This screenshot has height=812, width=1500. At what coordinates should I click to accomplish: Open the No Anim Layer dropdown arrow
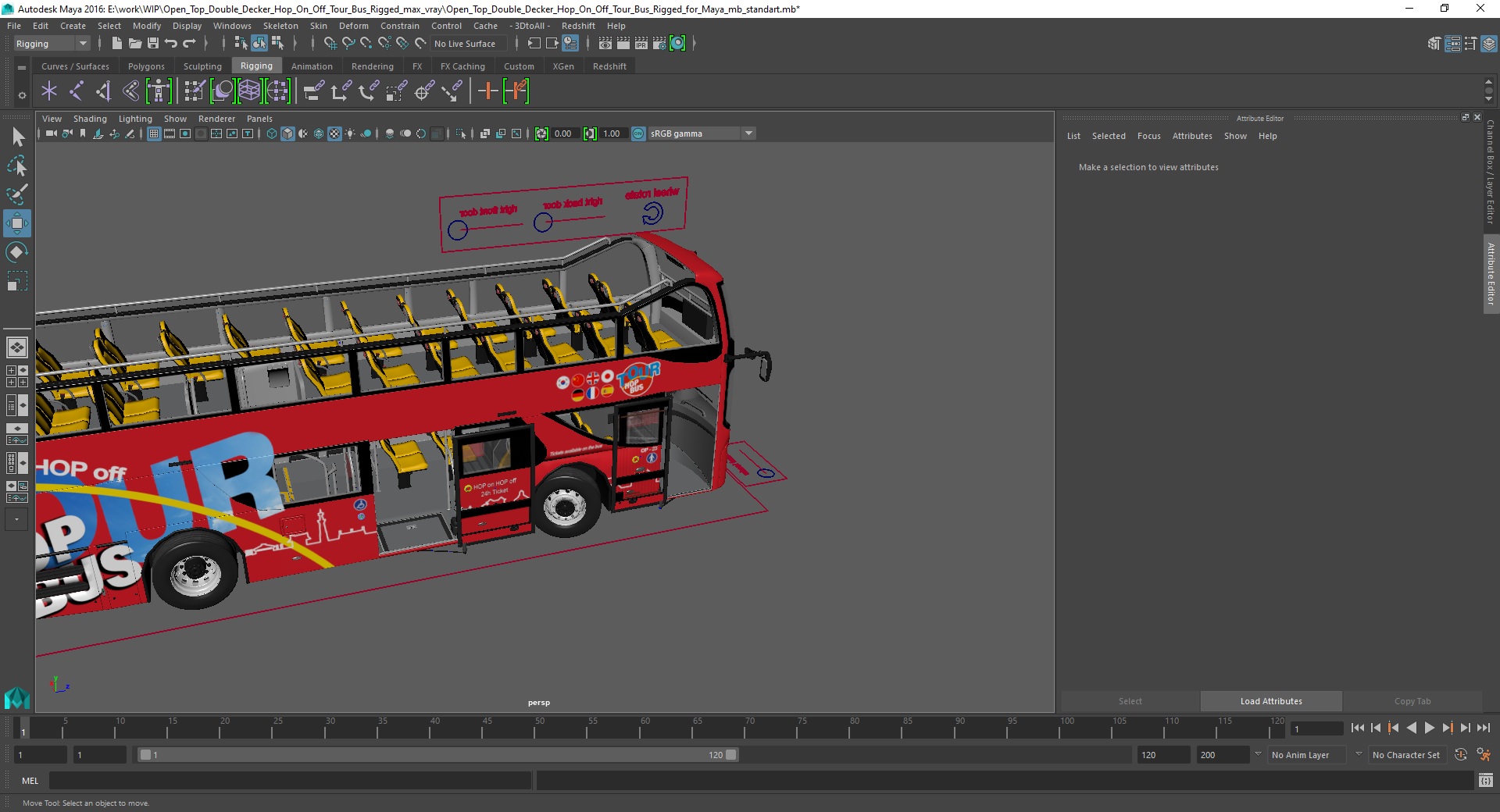(x=1258, y=755)
